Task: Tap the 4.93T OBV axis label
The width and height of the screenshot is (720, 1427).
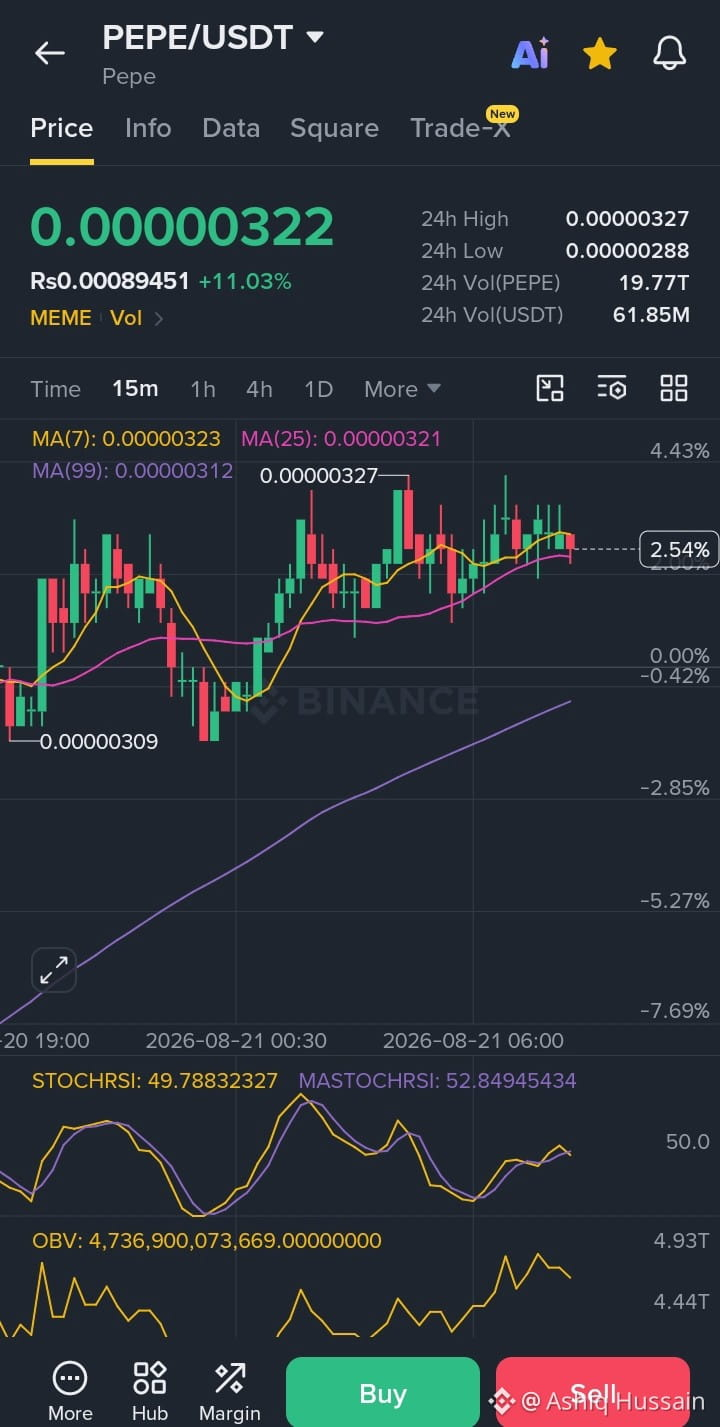Action: click(682, 1241)
